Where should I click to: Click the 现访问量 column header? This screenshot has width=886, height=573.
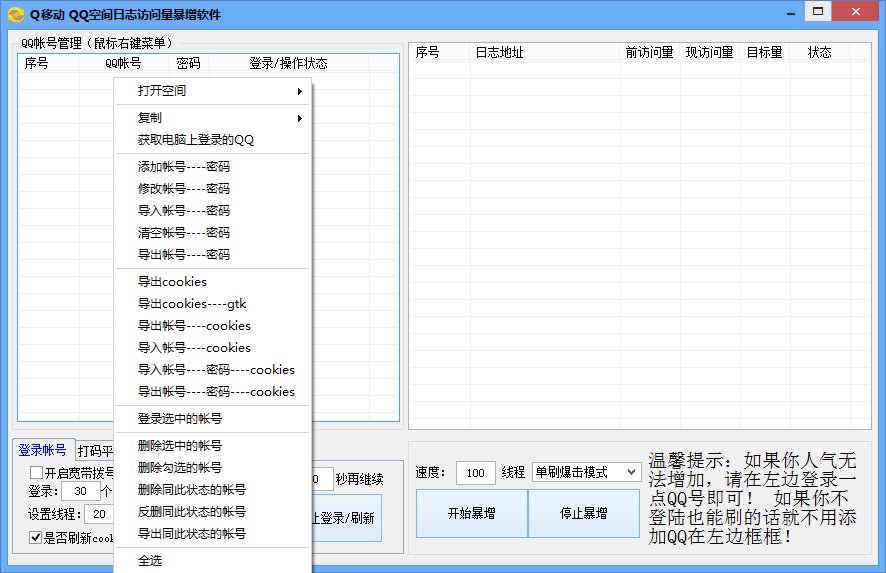[709, 53]
